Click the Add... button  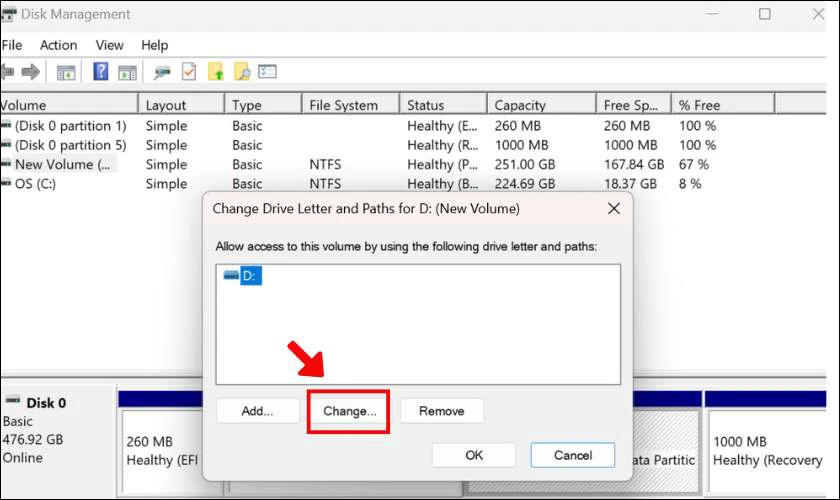[257, 411]
